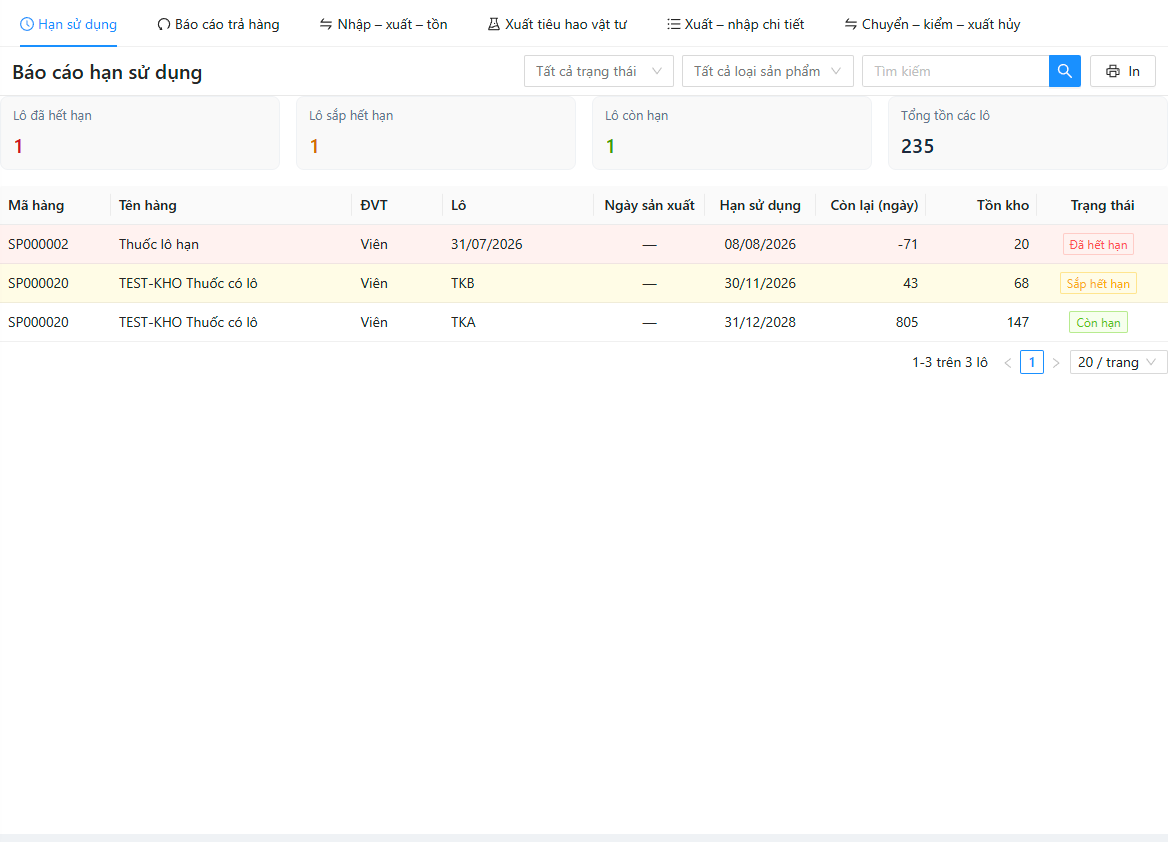This screenshot has width=1168, height=842.
Task: Click the return icon of Báo cáo trả hàng
Action: coord(163,25)
